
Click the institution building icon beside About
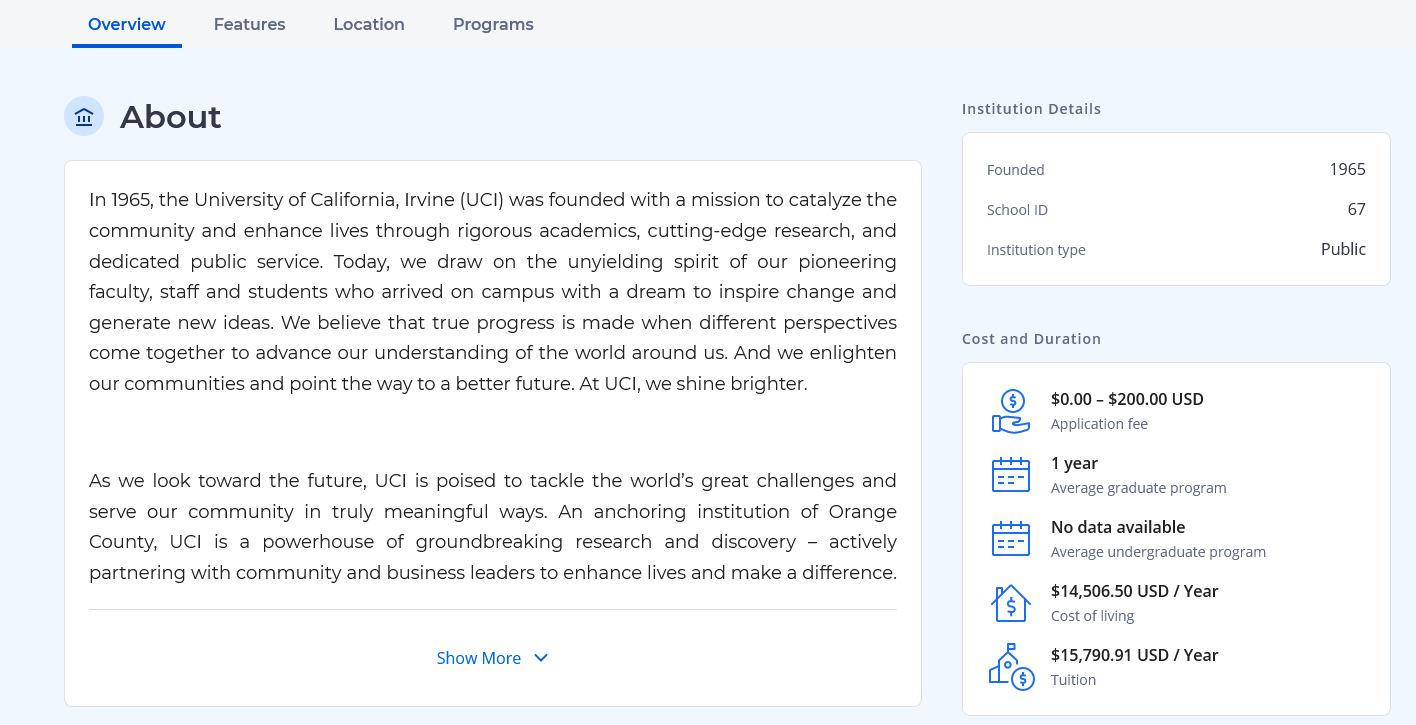84,117
